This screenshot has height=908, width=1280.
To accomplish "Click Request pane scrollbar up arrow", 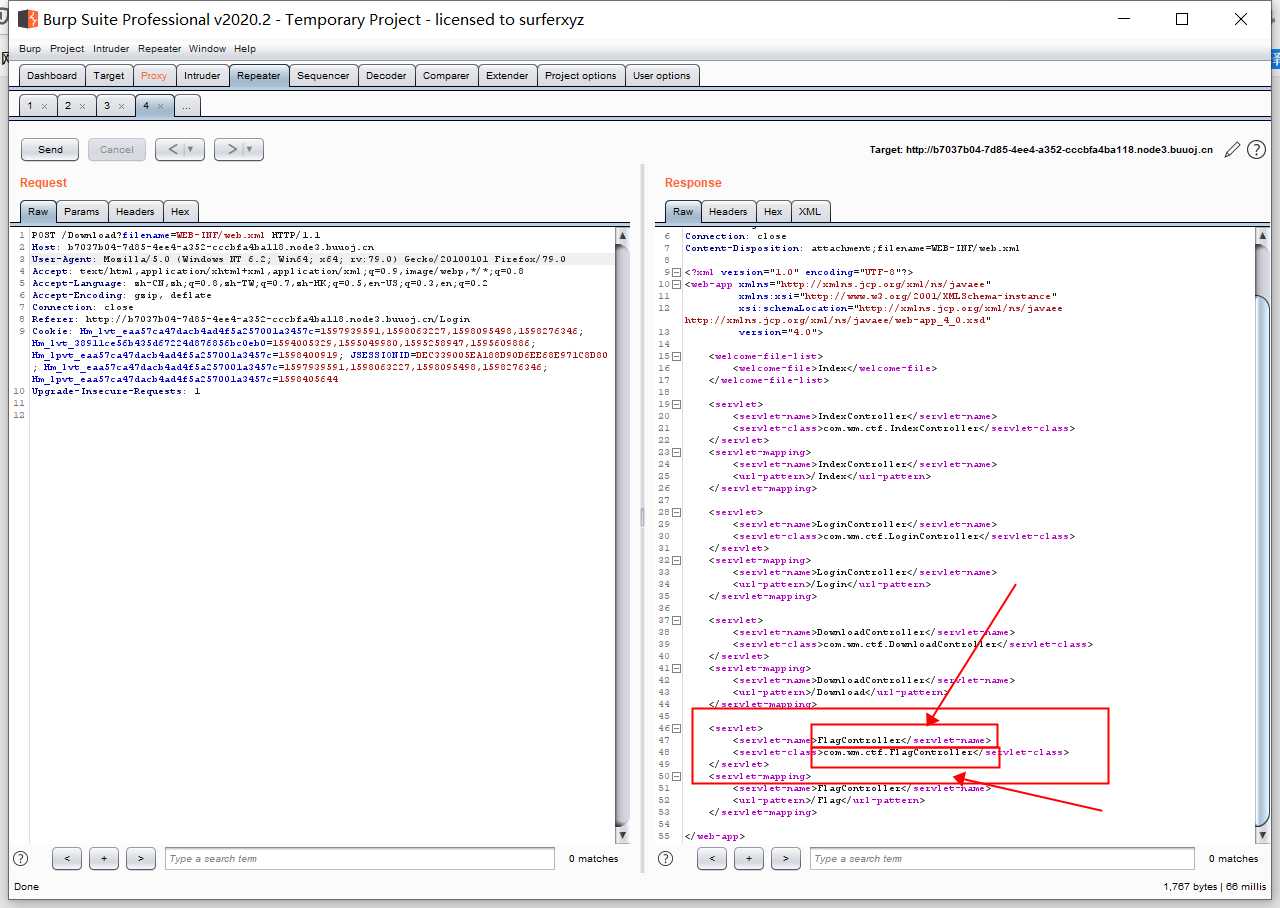I will click(x=622, y=237).
